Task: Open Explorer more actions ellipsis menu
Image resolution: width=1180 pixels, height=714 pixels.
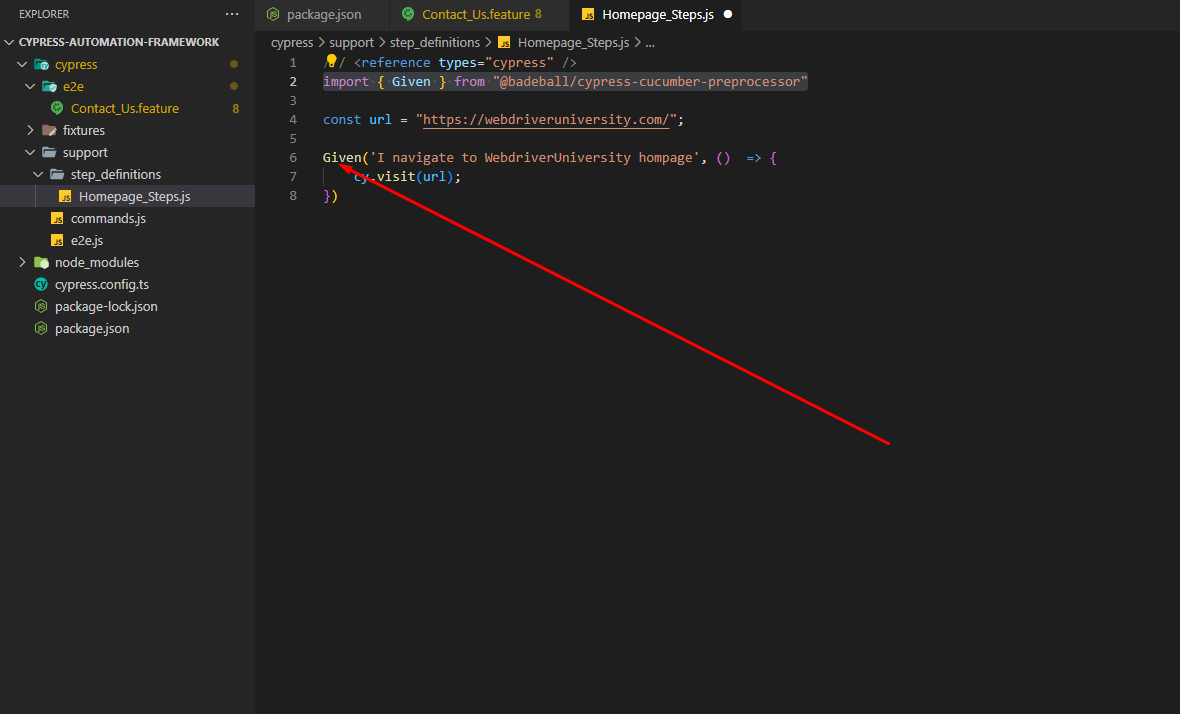Action: coord(232,14)
